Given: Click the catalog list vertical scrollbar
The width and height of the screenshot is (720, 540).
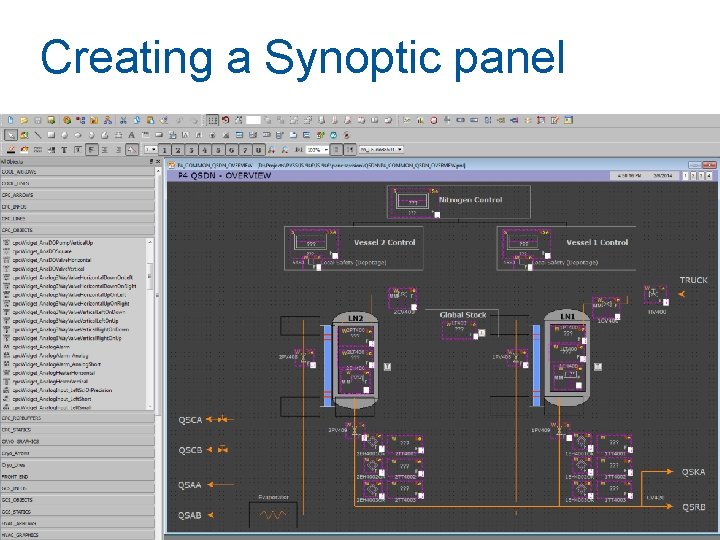Looking at the screenshot, I should click(x=150, y=324).
